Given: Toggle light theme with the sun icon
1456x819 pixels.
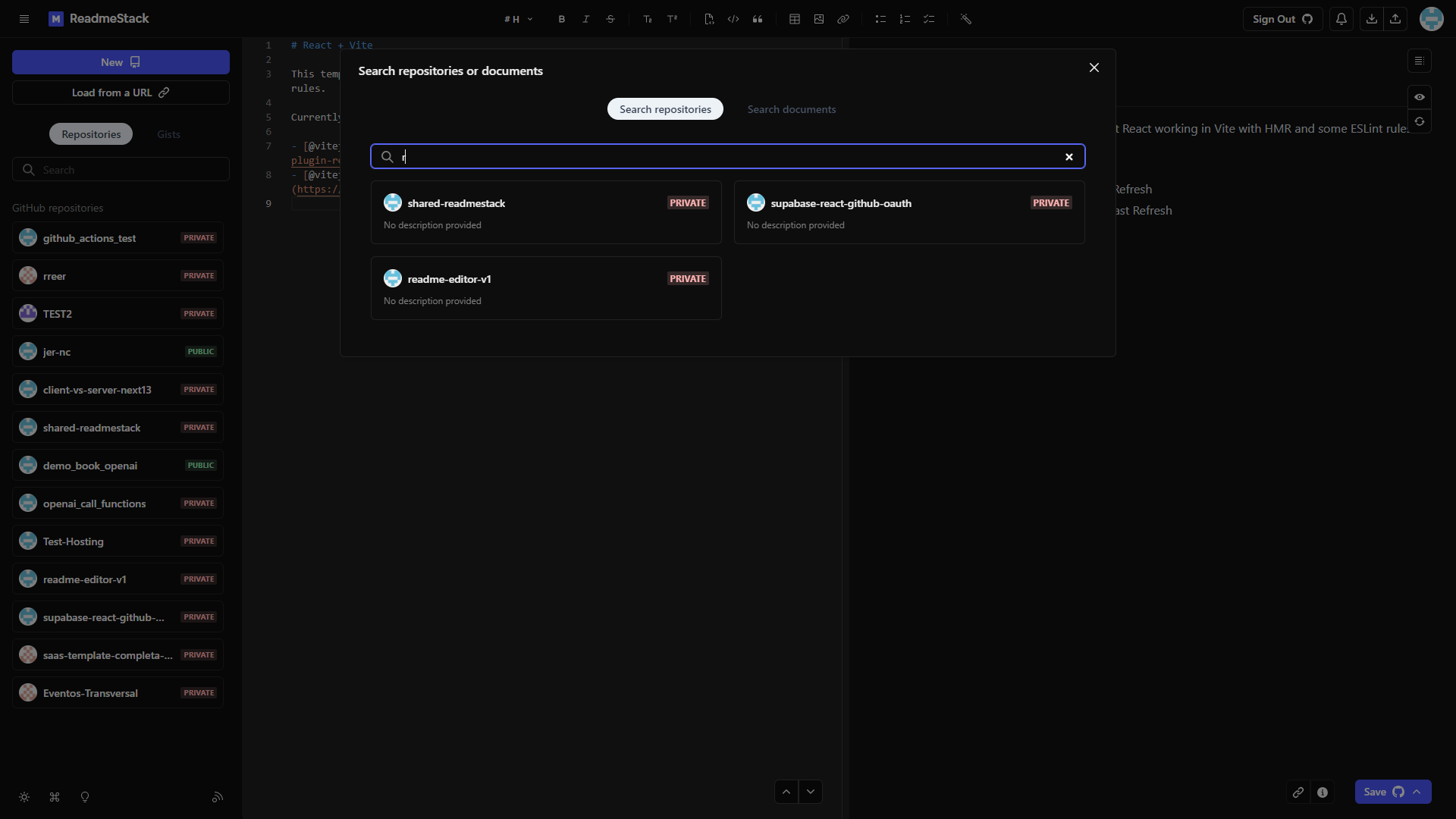Looking at the screenshot, I should coord(24,797).
